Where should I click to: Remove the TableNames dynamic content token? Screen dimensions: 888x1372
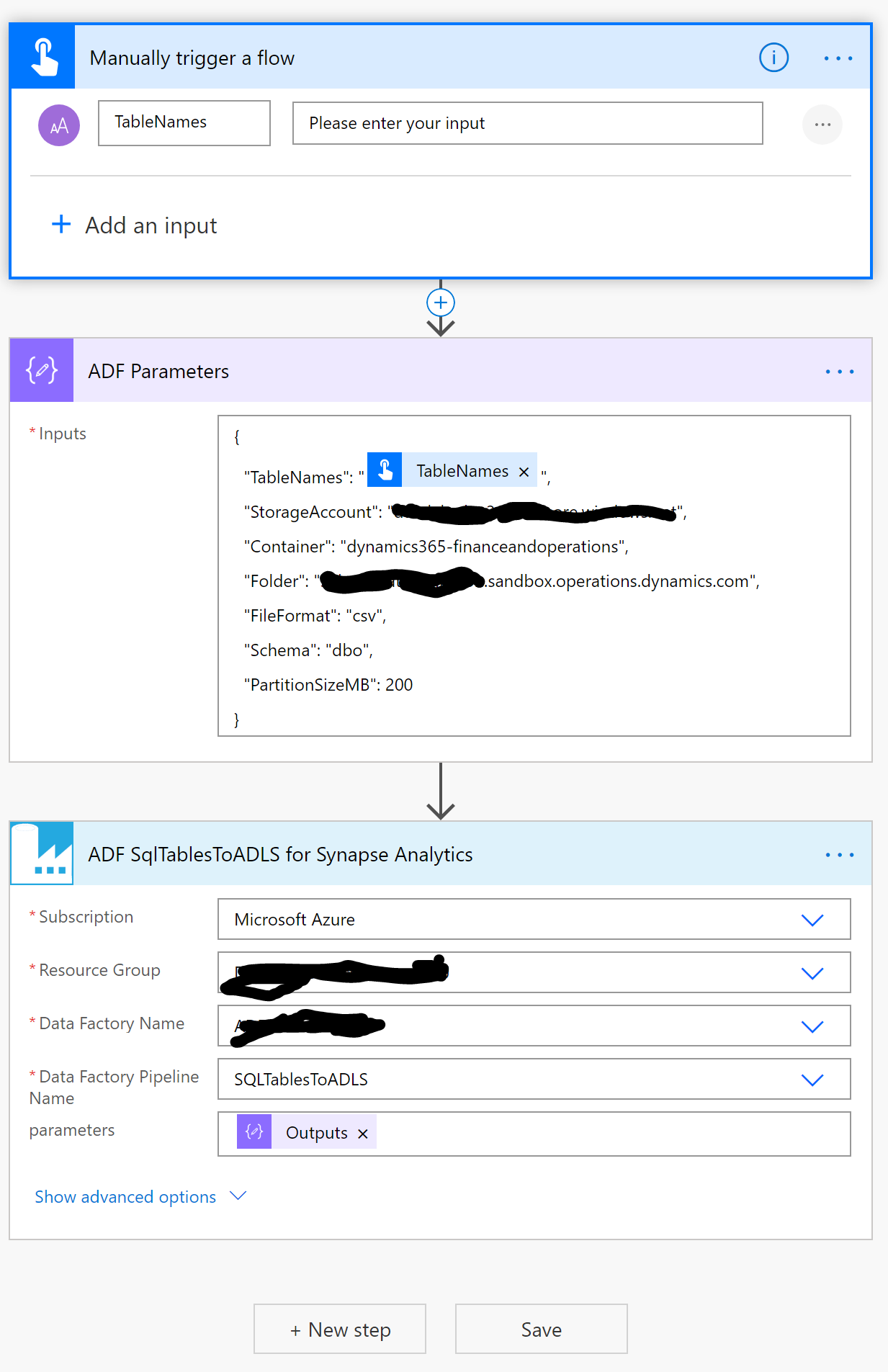click(x=524, y=472)
